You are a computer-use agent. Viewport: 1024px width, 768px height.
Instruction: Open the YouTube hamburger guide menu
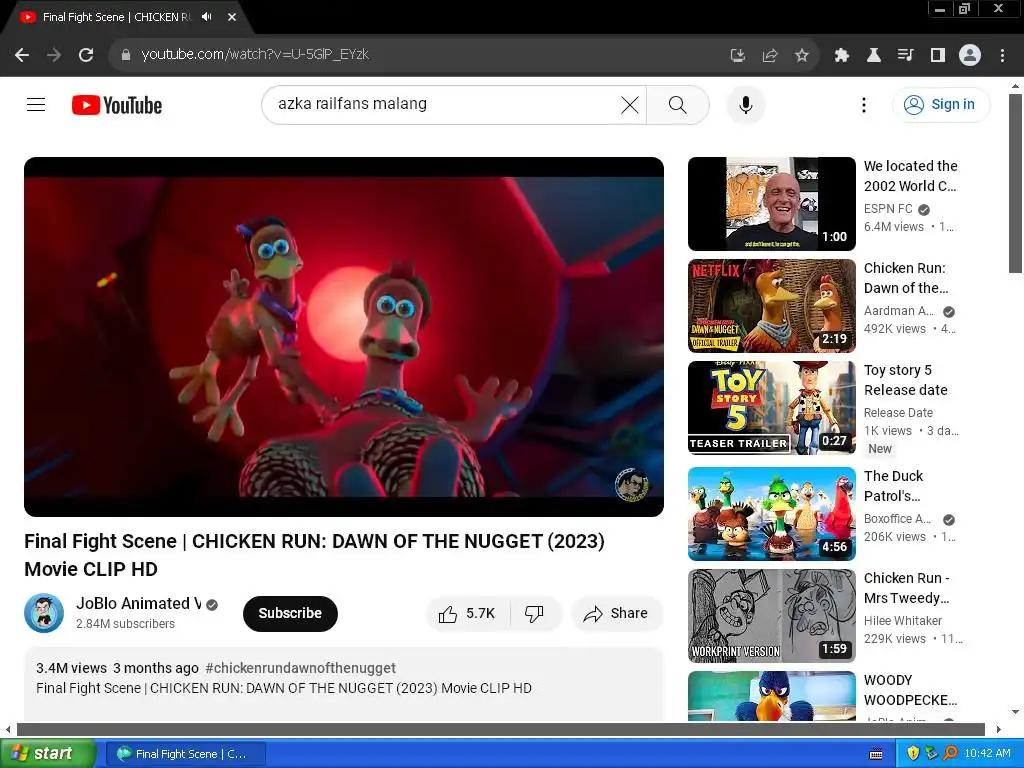tap(36, 104)
